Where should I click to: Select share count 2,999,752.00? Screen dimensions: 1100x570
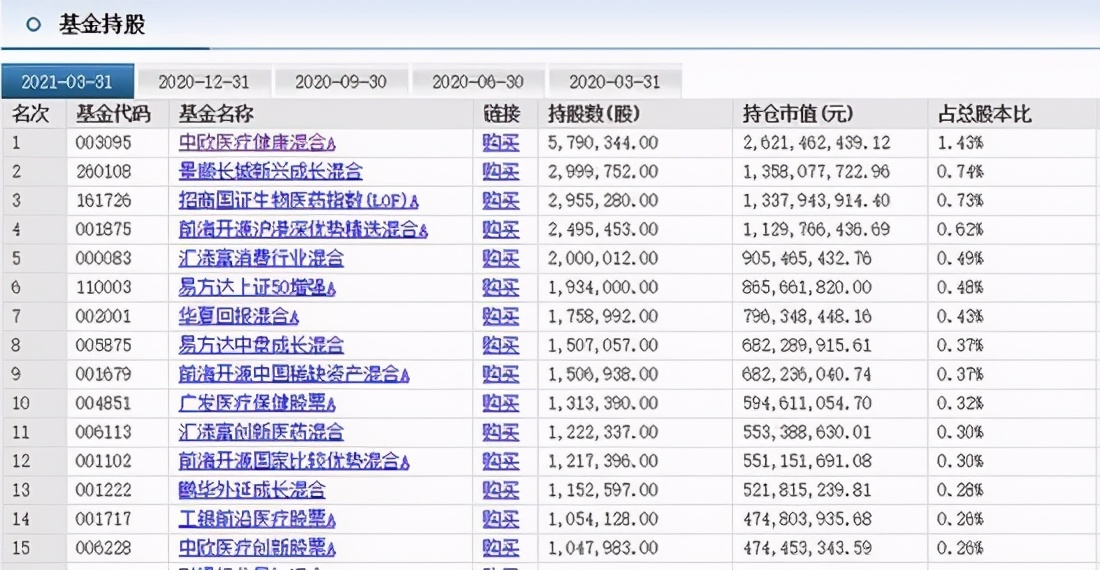[603, 171]
